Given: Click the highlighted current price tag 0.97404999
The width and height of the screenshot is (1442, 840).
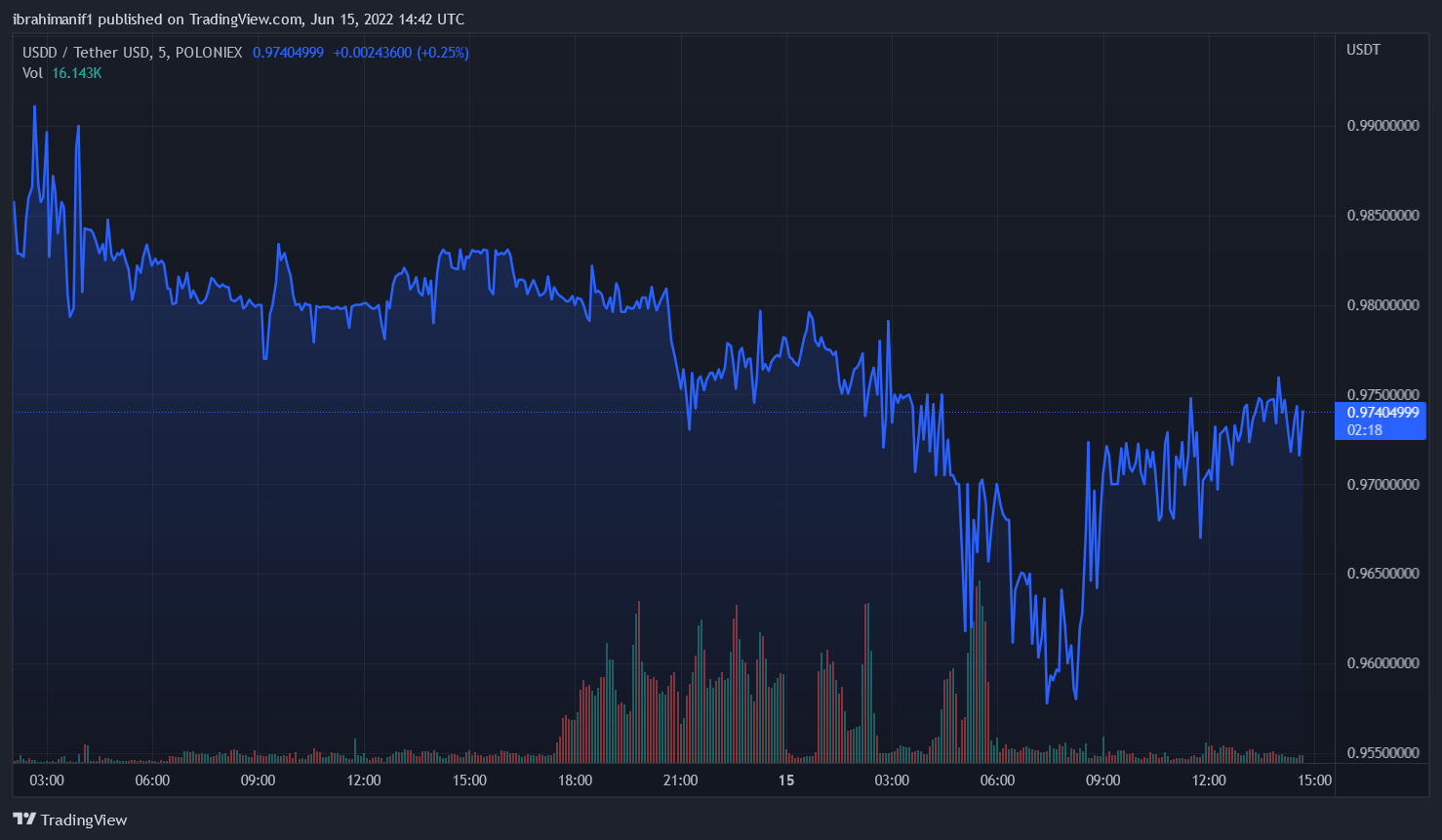Looking at the screenshot, I should [1382, 413].
